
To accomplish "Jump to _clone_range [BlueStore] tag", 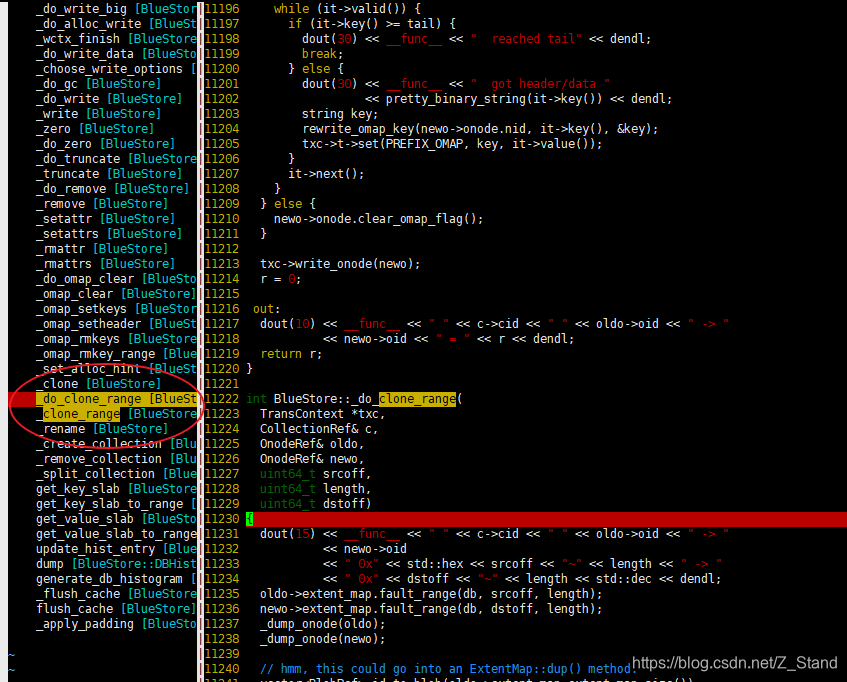I will 116,414.
